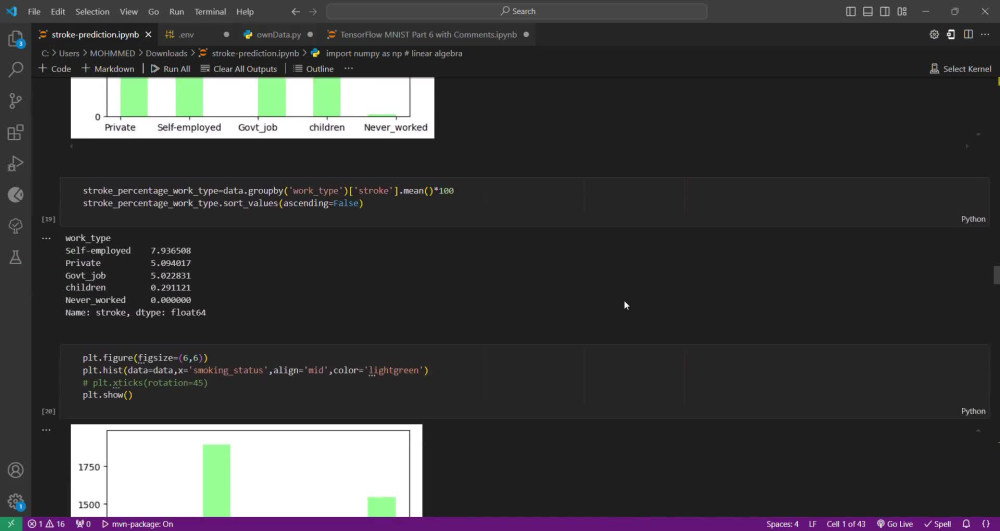Open output actions ellipsis for work_type output

[46, 238]
